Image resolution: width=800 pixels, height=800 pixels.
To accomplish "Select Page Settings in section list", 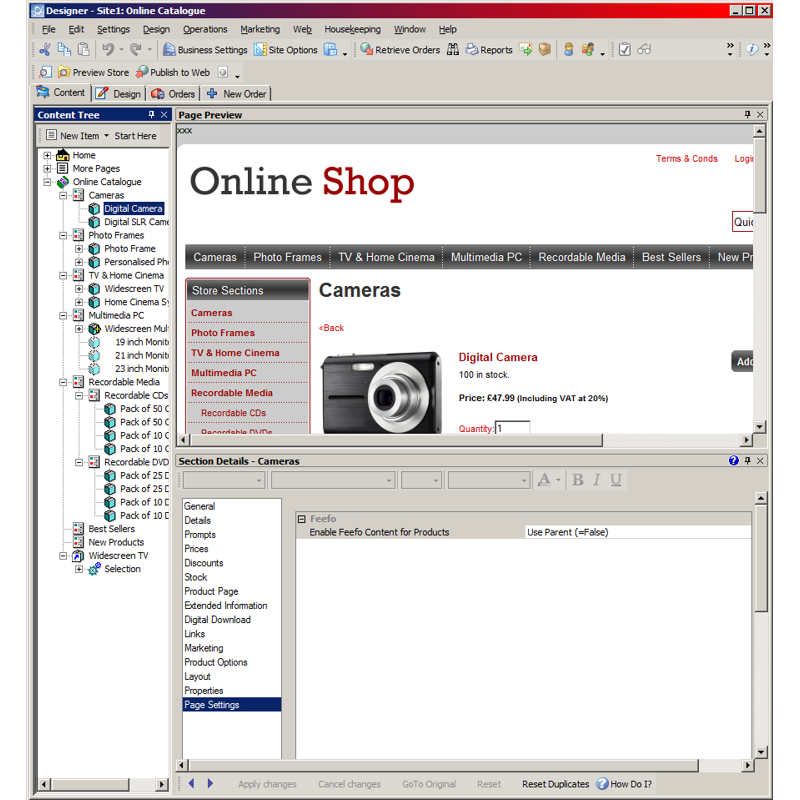I will tap(232, 705).
